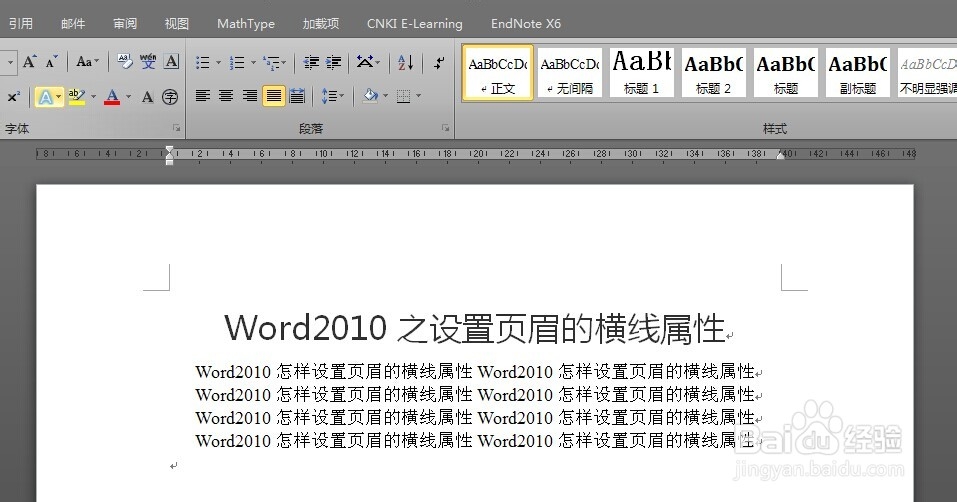Apply superscript with the x² icon
Image resolution: width=957 pixels, height=502 pixels.
pos(13,96)
